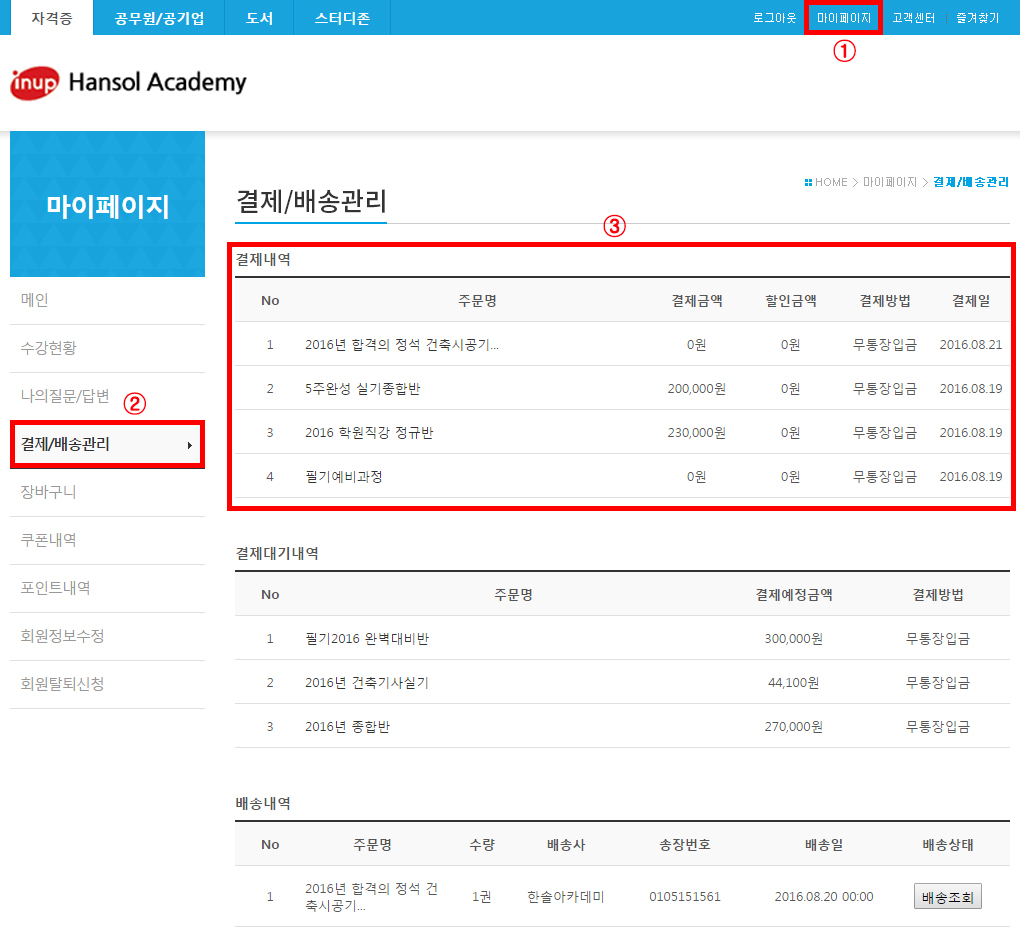Select 수강현황 in the sidebar
Viewport: 1020px width, 941px height.
coord(107,349)
